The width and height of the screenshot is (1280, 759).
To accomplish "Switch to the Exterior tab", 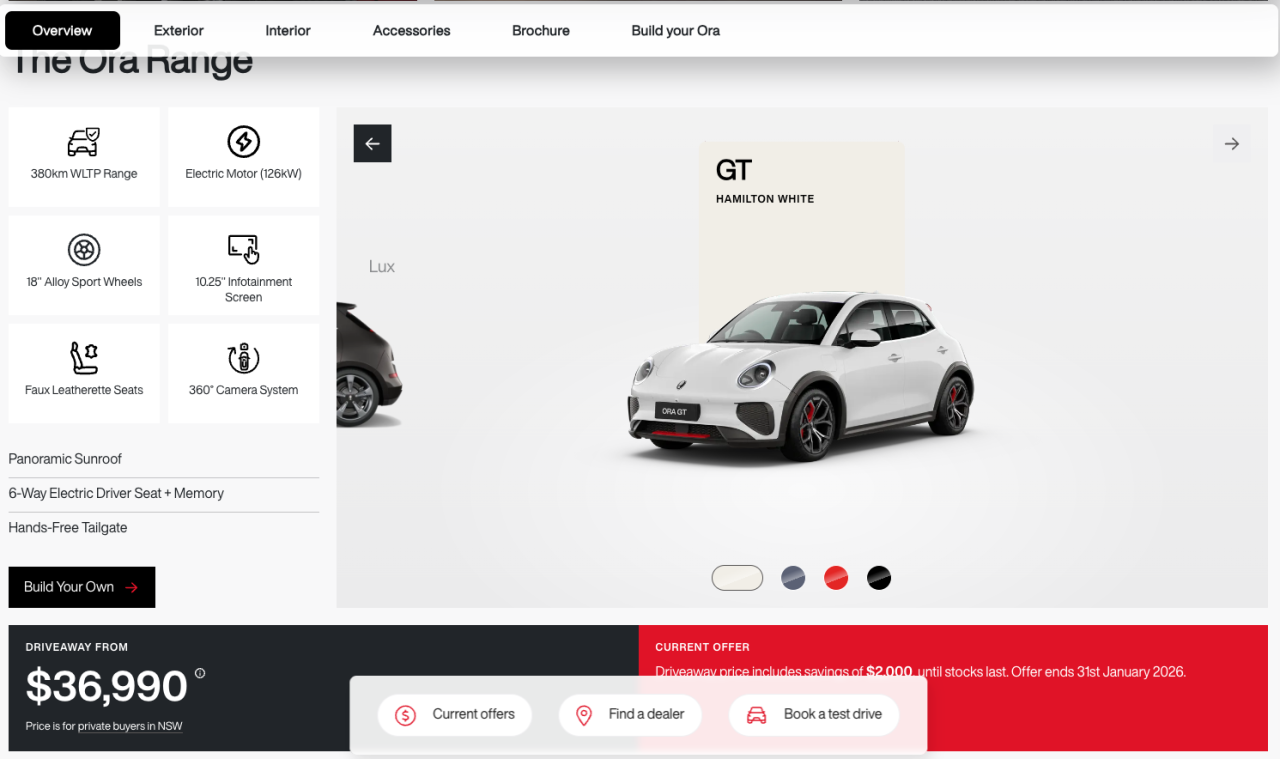I will click(x=178, y=30).
